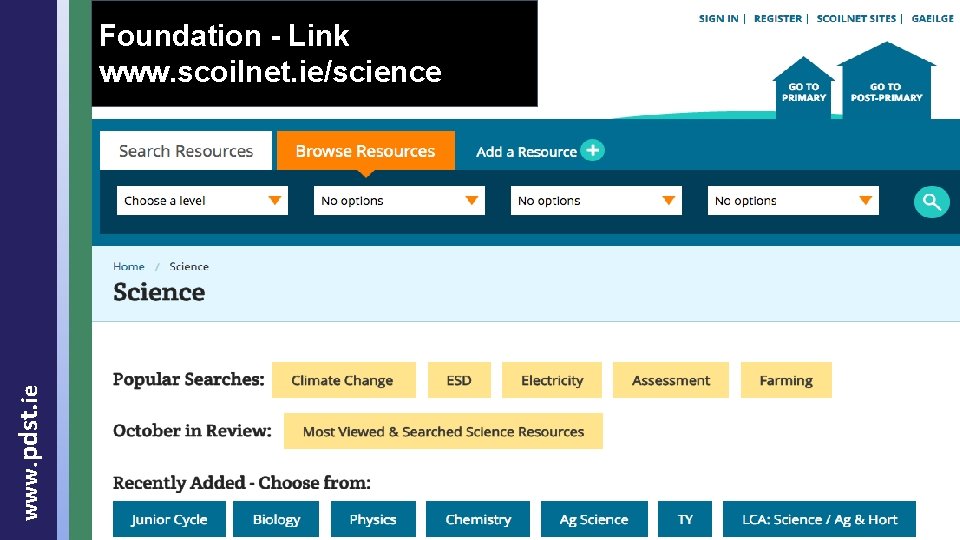Viewport: 960px width, 540px height.
Task: Click the Register link
Action: (x=778, y=18)
